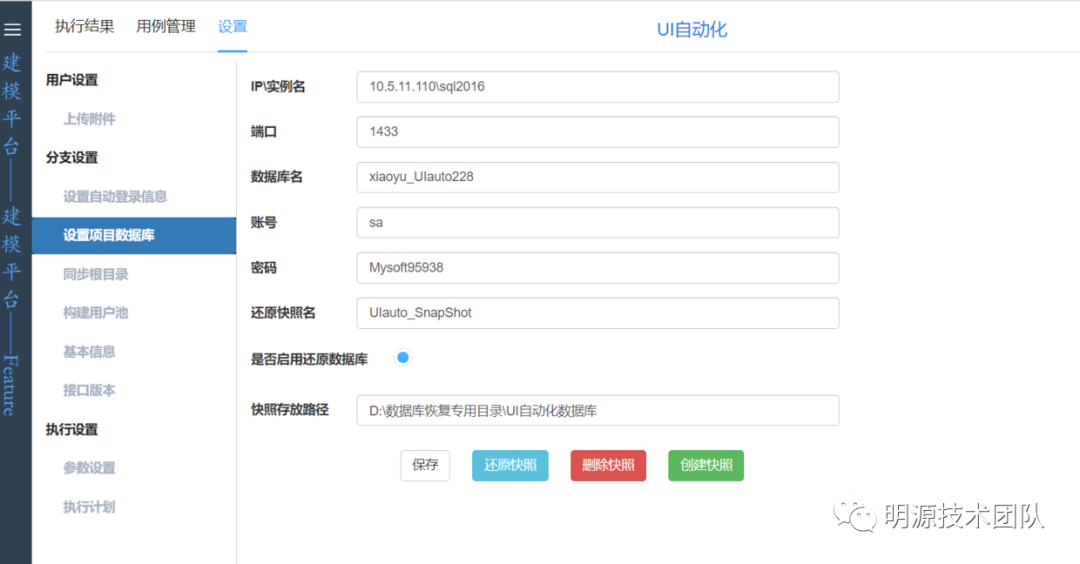Click the 保存 button

coord(425,466)
